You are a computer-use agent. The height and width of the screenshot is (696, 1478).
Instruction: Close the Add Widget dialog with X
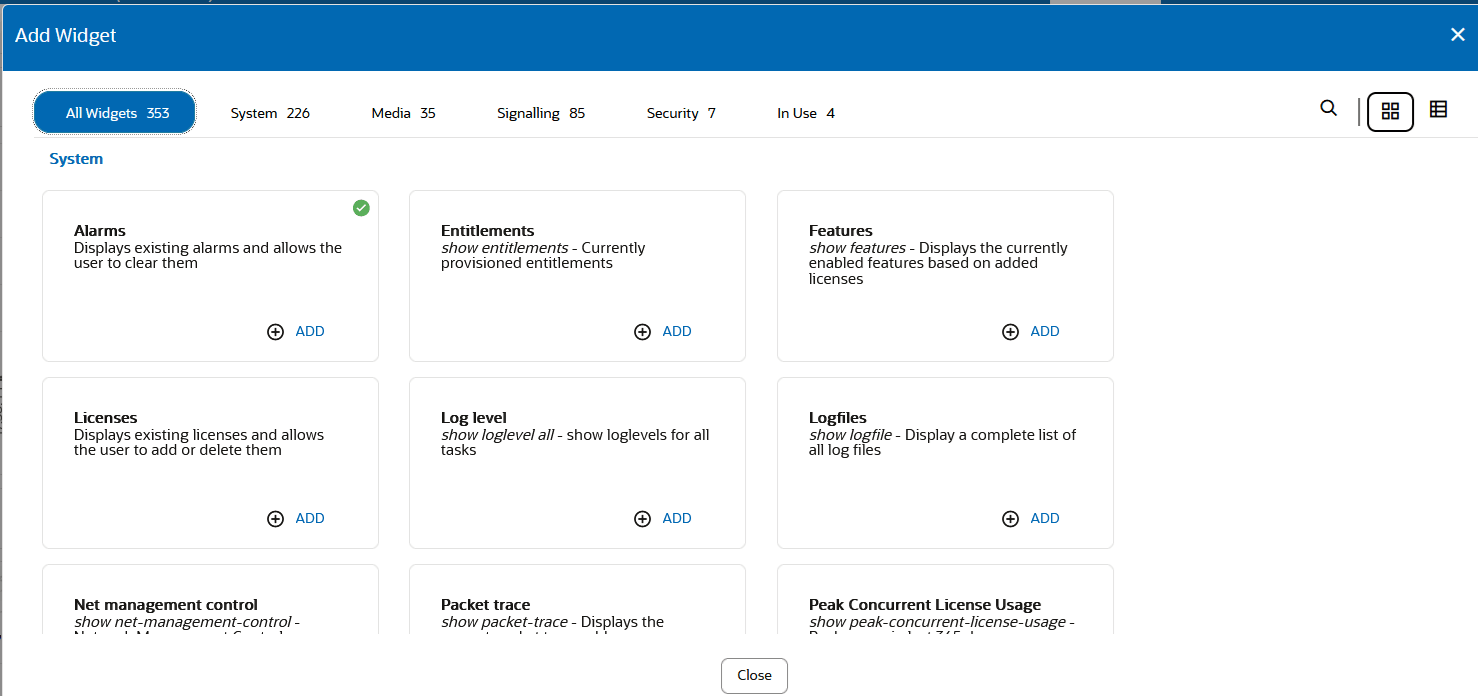pos(1457,35)
